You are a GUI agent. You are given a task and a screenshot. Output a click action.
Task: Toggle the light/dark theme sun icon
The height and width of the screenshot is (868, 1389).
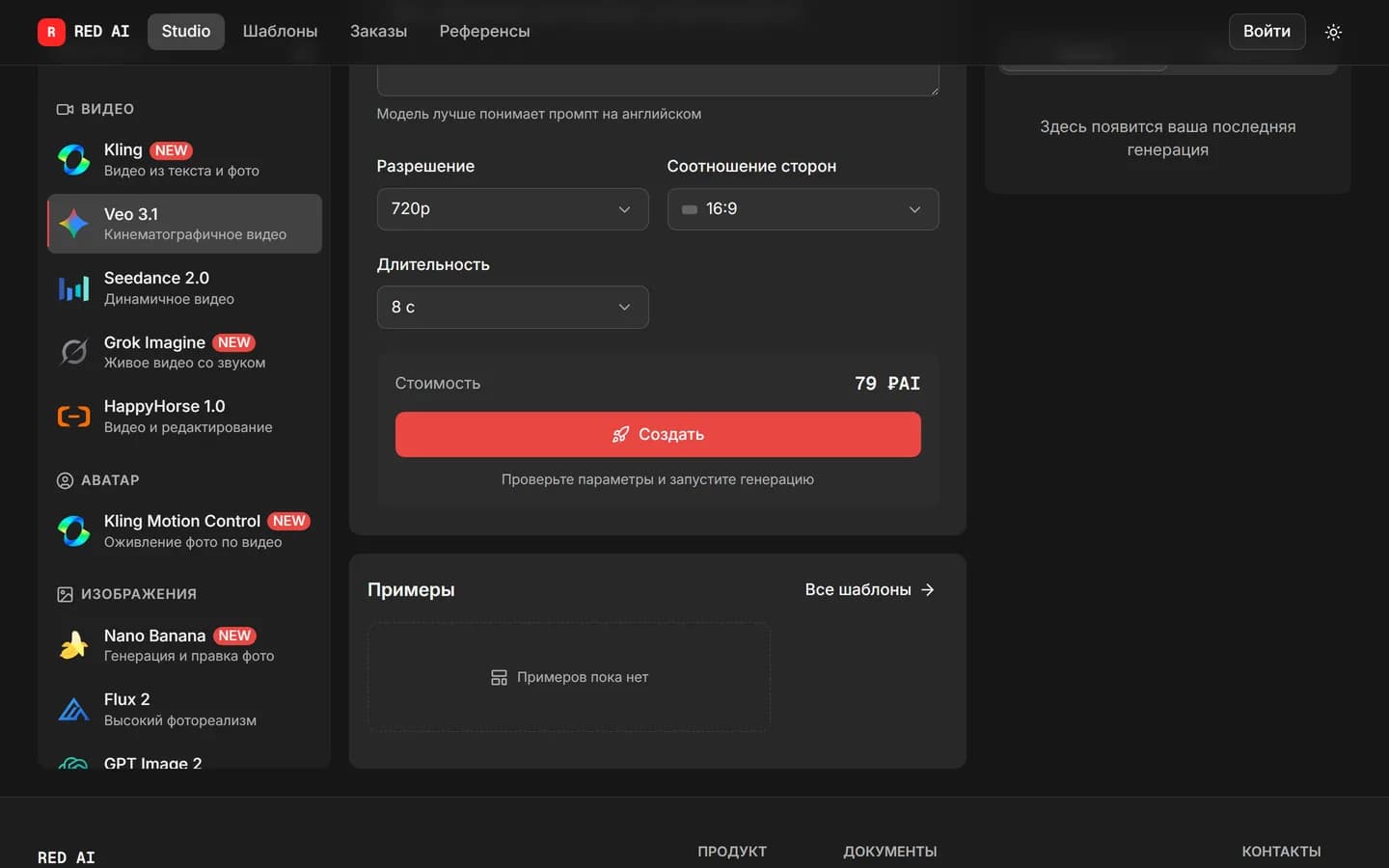[1333, 32]
